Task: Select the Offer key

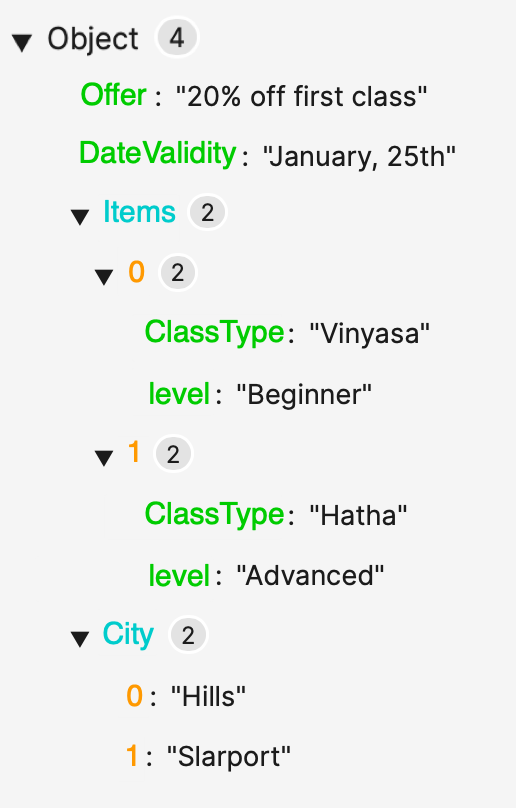Action: click(x=113, y=95)
